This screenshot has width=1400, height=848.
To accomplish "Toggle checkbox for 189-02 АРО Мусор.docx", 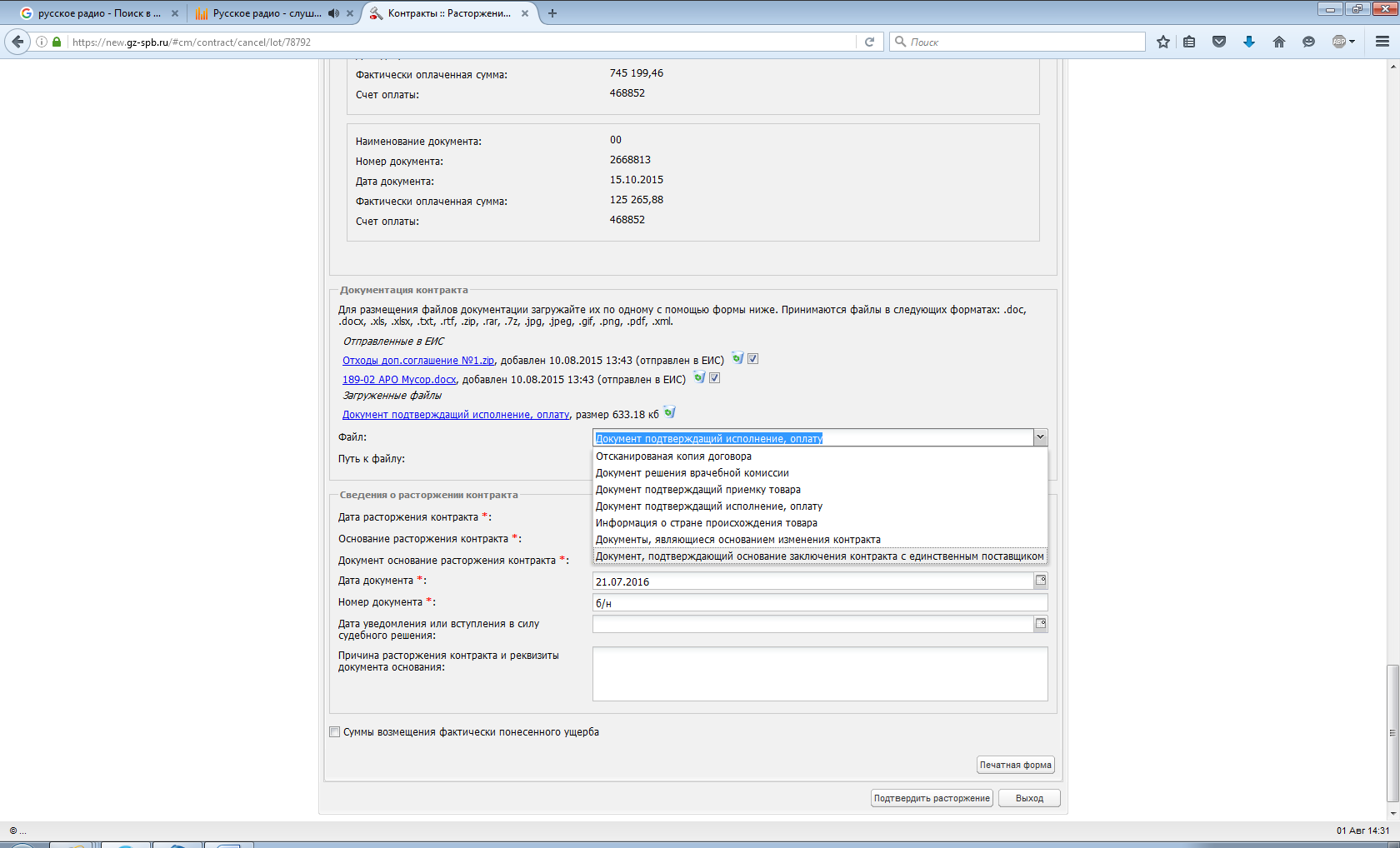I will pos(714,378).
